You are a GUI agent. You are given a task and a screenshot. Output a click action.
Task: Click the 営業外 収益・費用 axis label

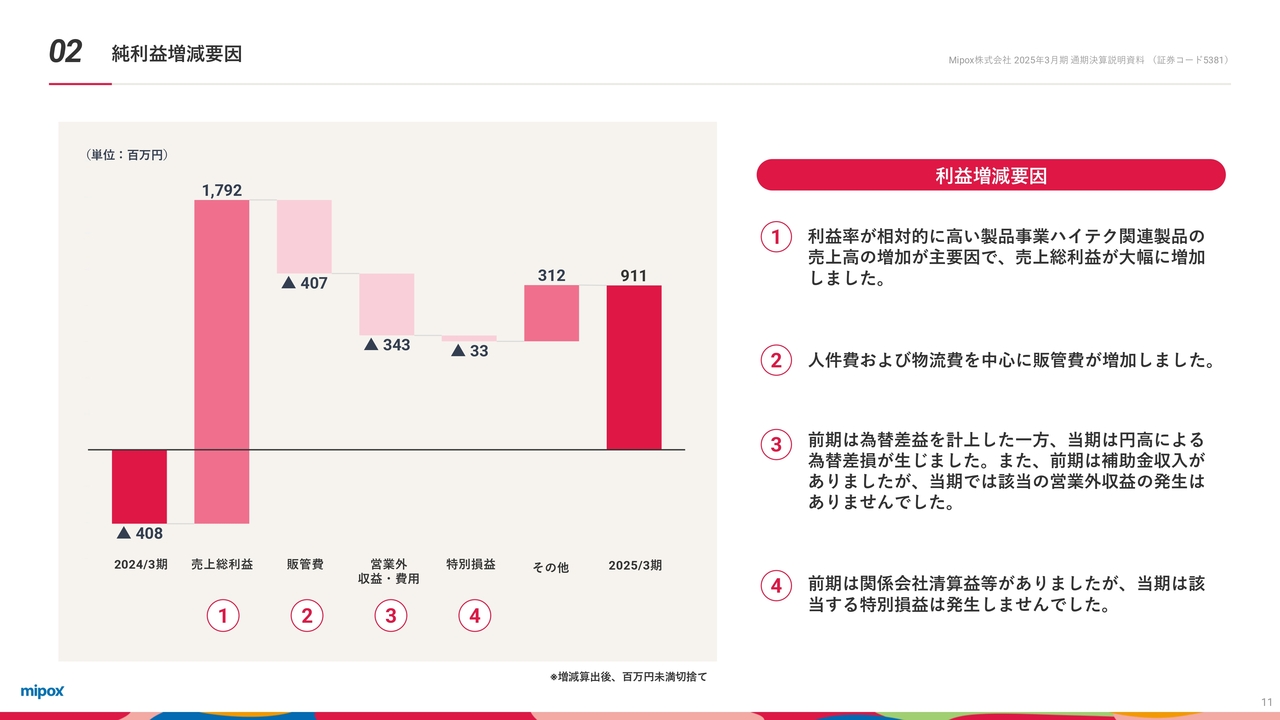point(389,572)
